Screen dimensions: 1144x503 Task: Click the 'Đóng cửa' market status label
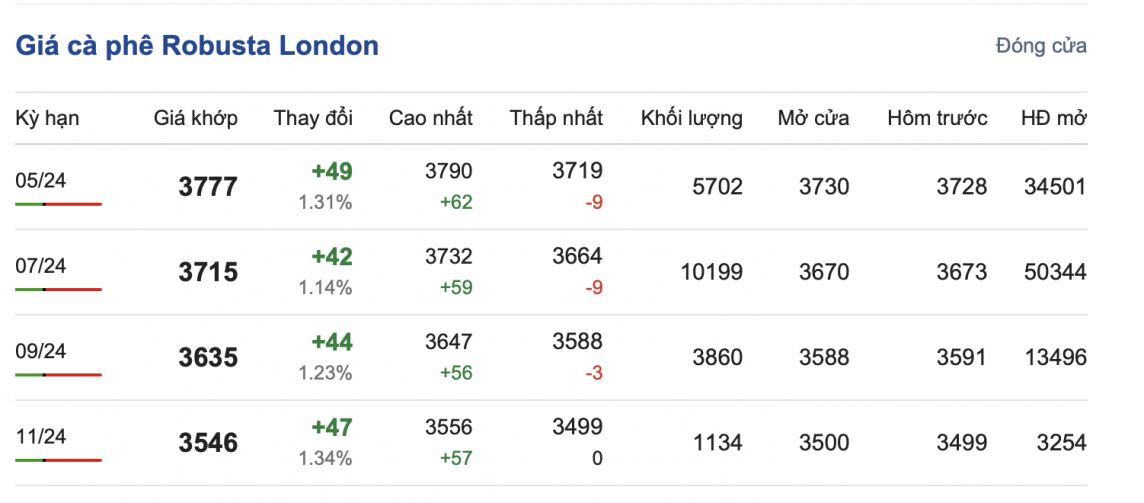point(1041,46)
